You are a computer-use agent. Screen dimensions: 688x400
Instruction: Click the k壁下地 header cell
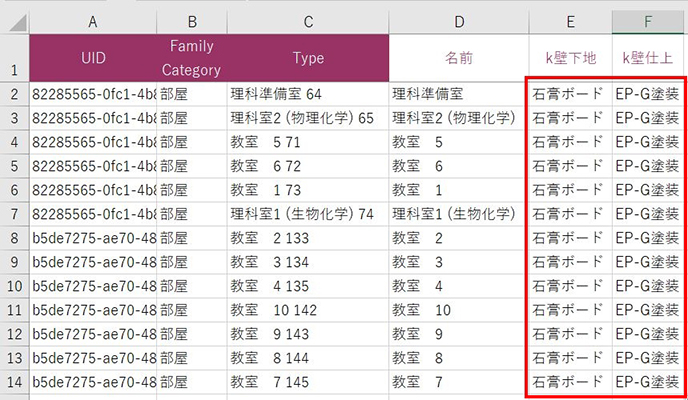tap(570, 58)
